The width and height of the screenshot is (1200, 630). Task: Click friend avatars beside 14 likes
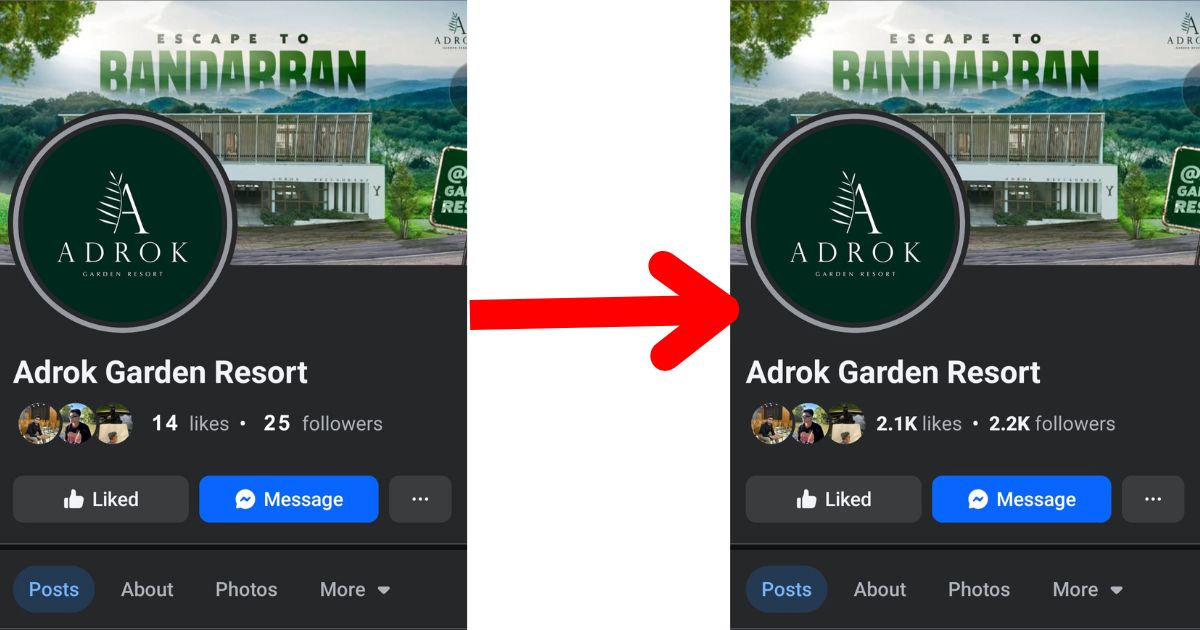pyautogui.click(x=76, y=423)
